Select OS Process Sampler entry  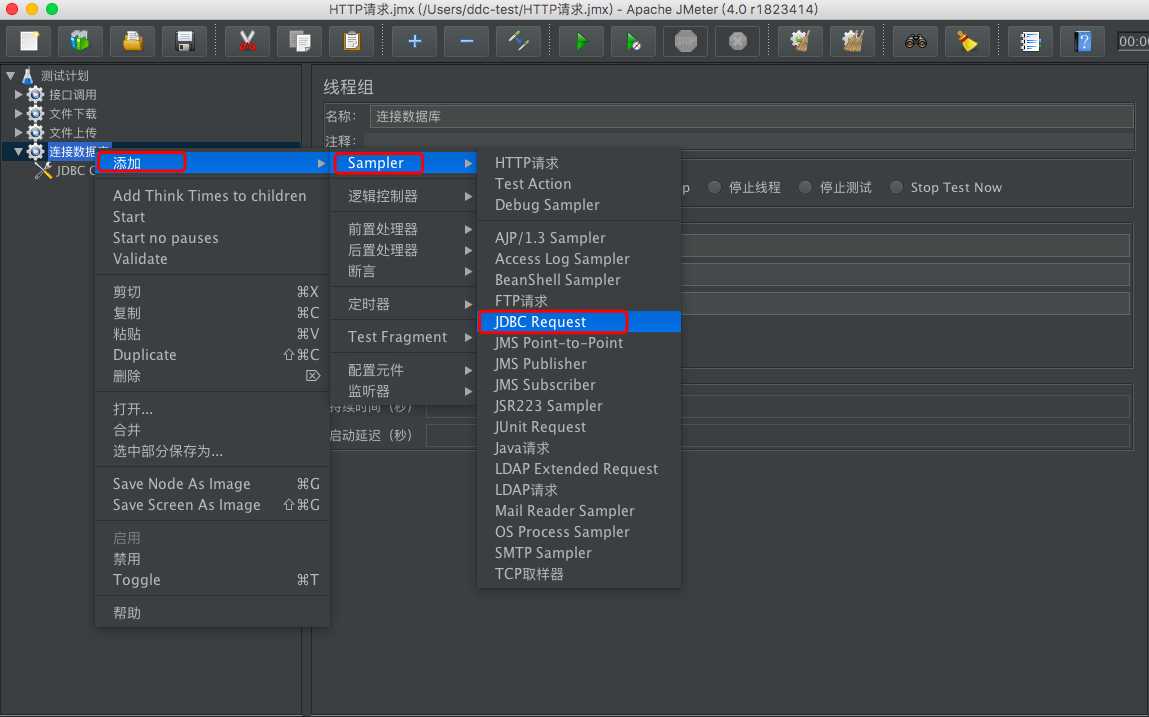tap(579, 532)
